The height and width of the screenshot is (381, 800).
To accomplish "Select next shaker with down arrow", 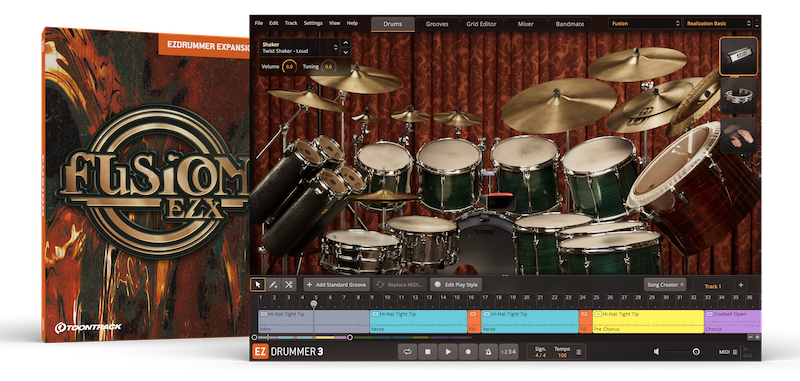I will click(x=345, y=52).
